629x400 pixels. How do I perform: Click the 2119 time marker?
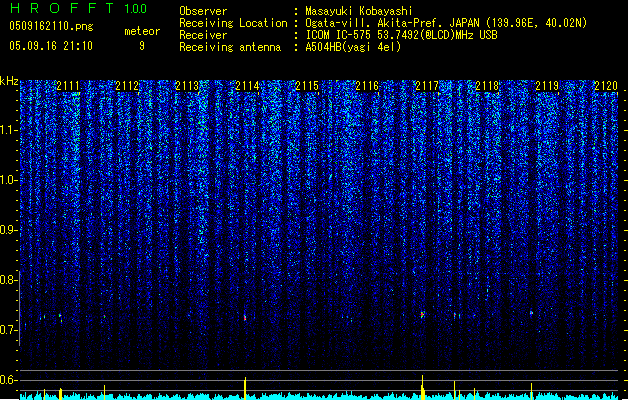547,86
